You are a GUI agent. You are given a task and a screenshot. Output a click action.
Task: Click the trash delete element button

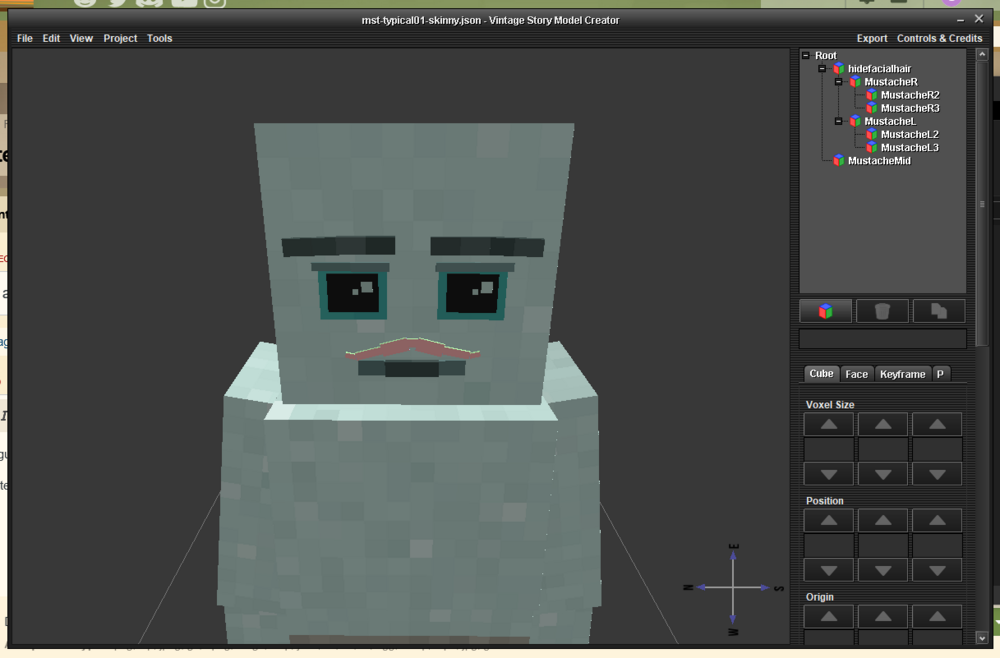pos(882,311)
